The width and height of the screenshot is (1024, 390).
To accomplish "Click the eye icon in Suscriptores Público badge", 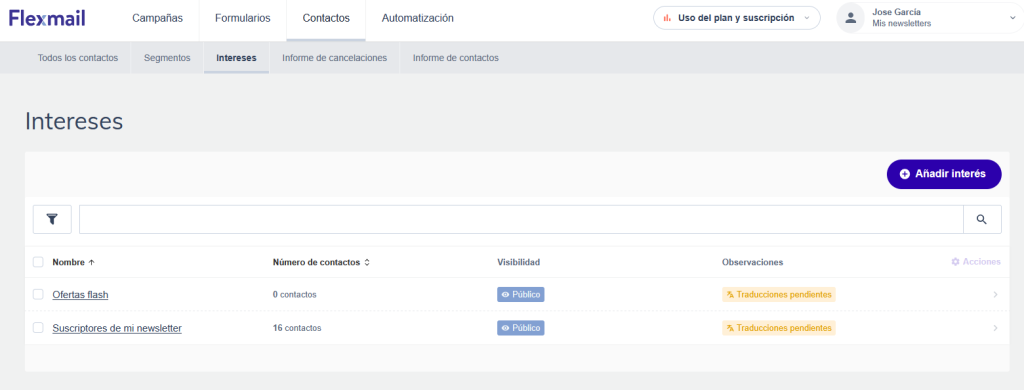I will tap(505, 328).
